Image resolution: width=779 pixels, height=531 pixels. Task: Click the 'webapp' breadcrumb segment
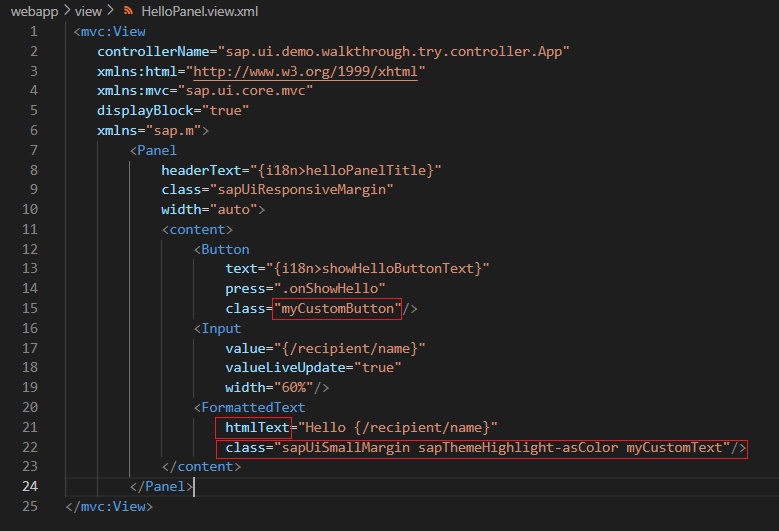[x=34, y=11]
